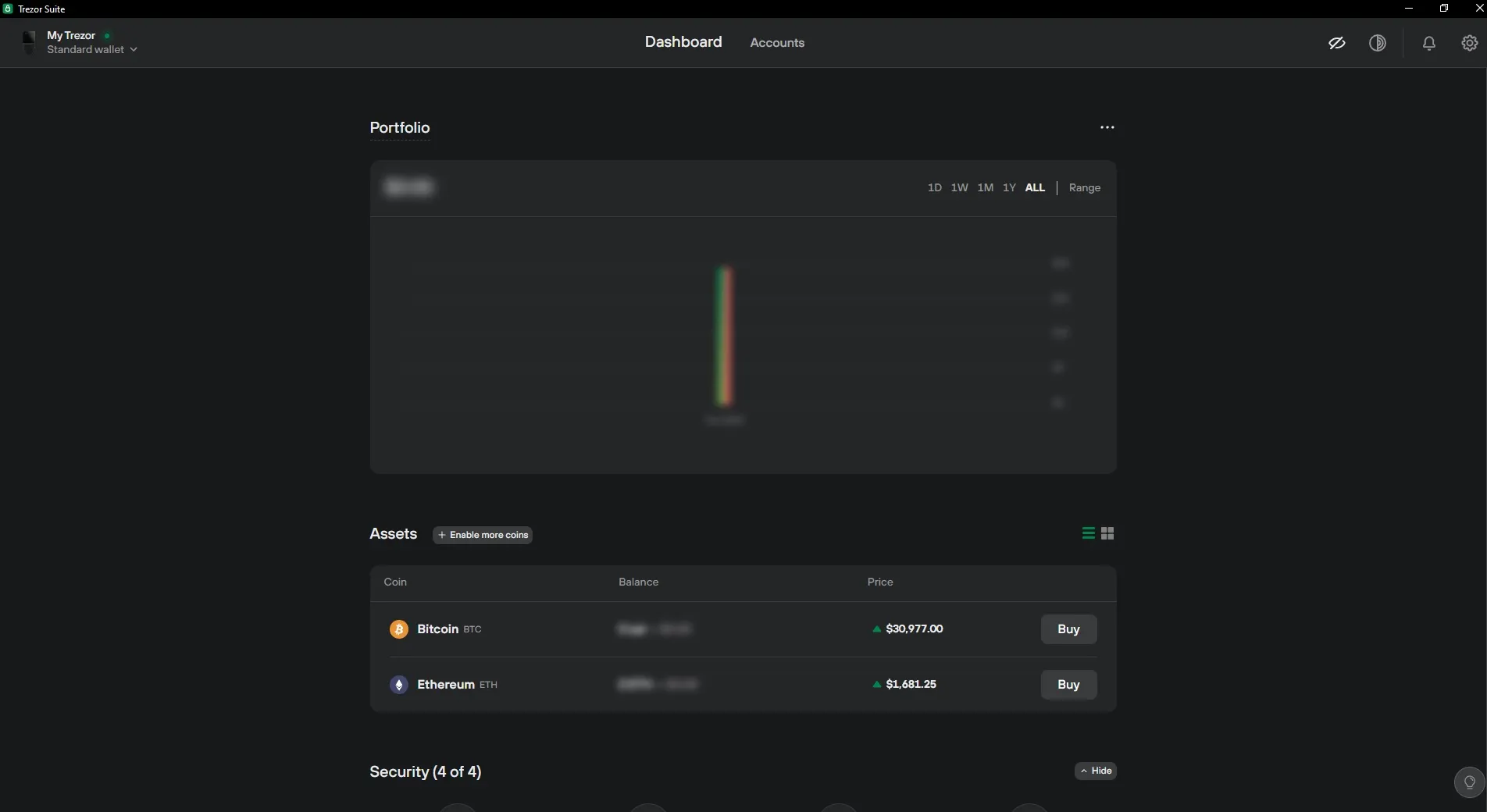Viewport: 1487px width, 812px height.
Task: Switch to the Accounts tab
Action: coord(777,43)
